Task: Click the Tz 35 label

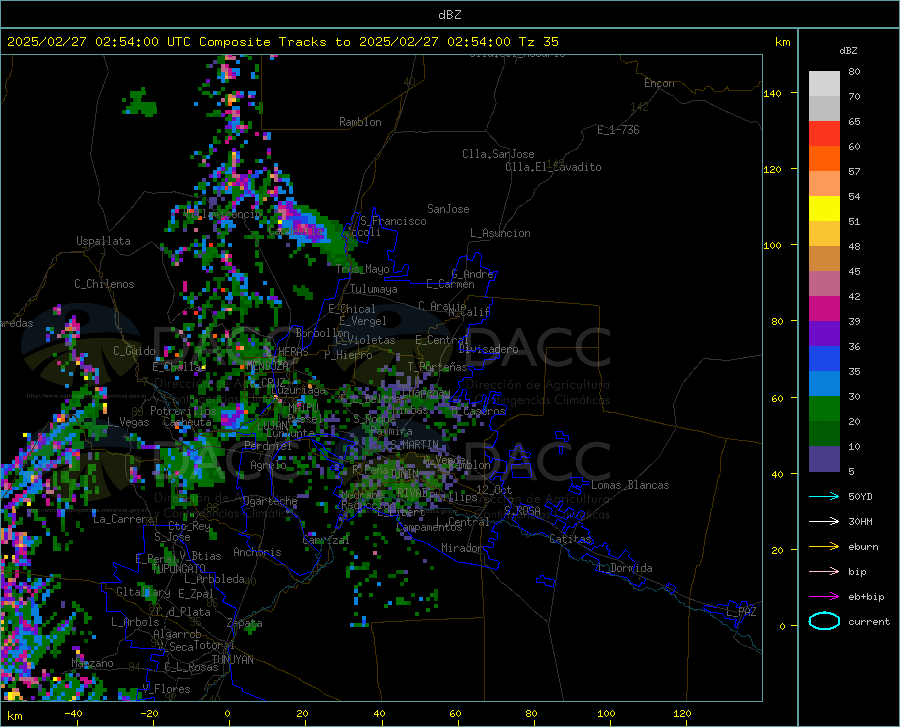Action: [x=538, y=42]
